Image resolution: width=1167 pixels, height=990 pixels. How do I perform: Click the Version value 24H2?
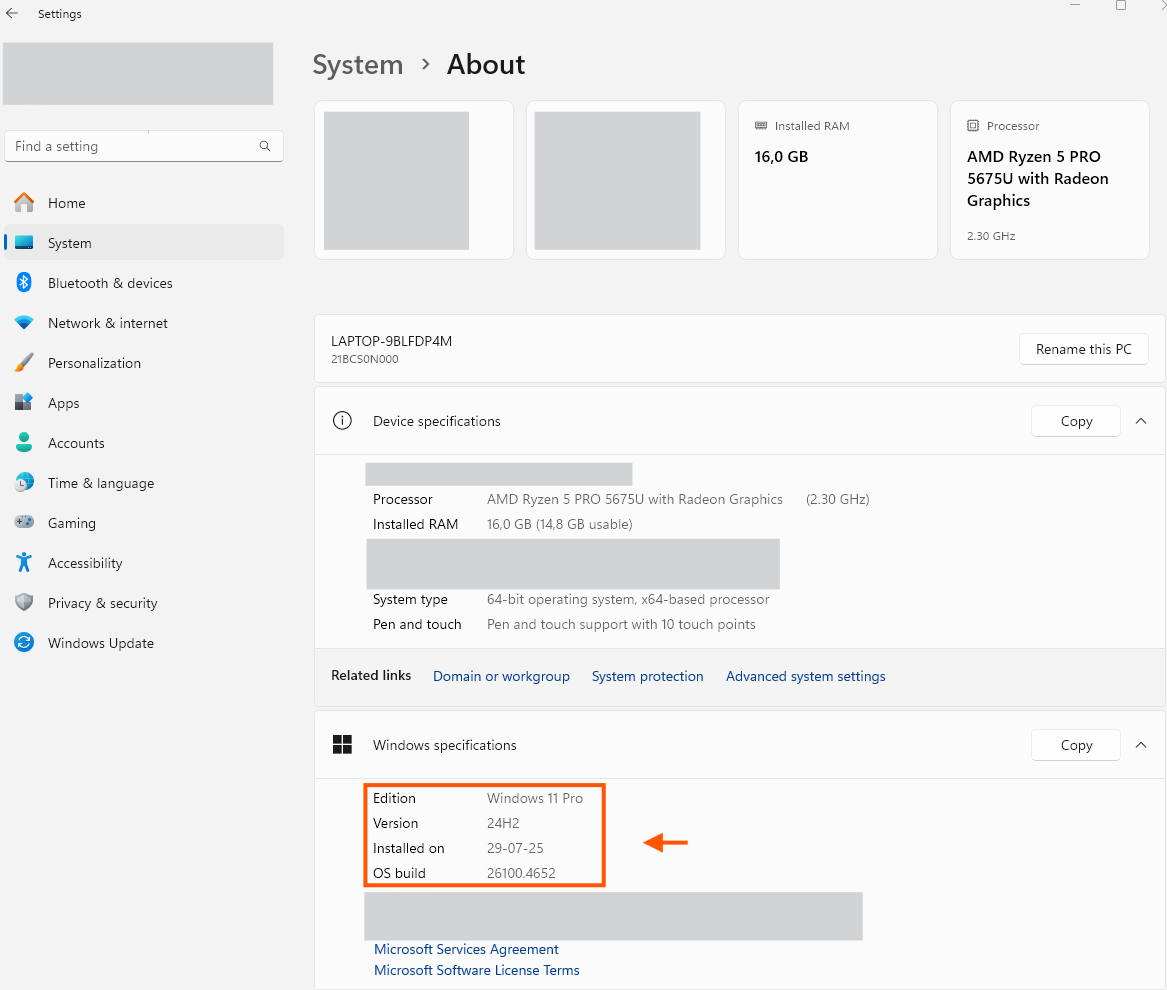tap(503, 823)
